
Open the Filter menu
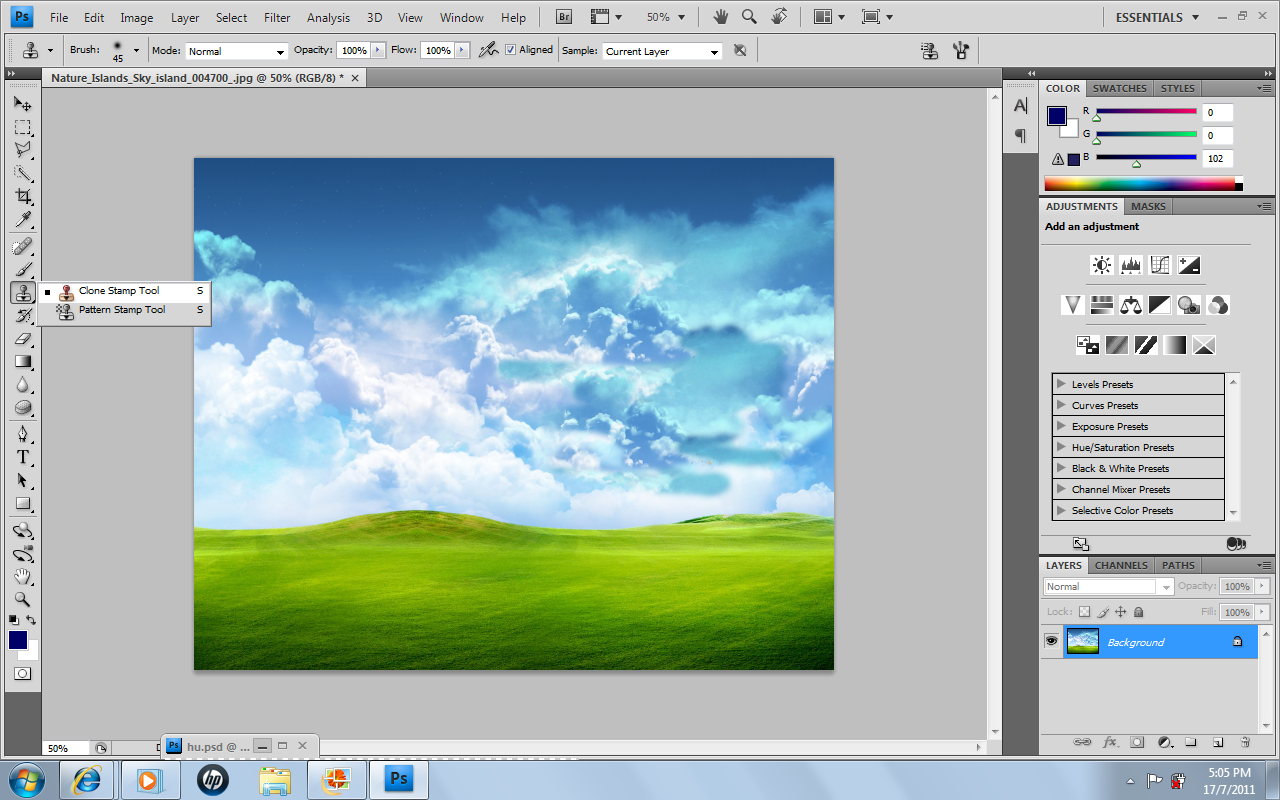tap(277, 17)
